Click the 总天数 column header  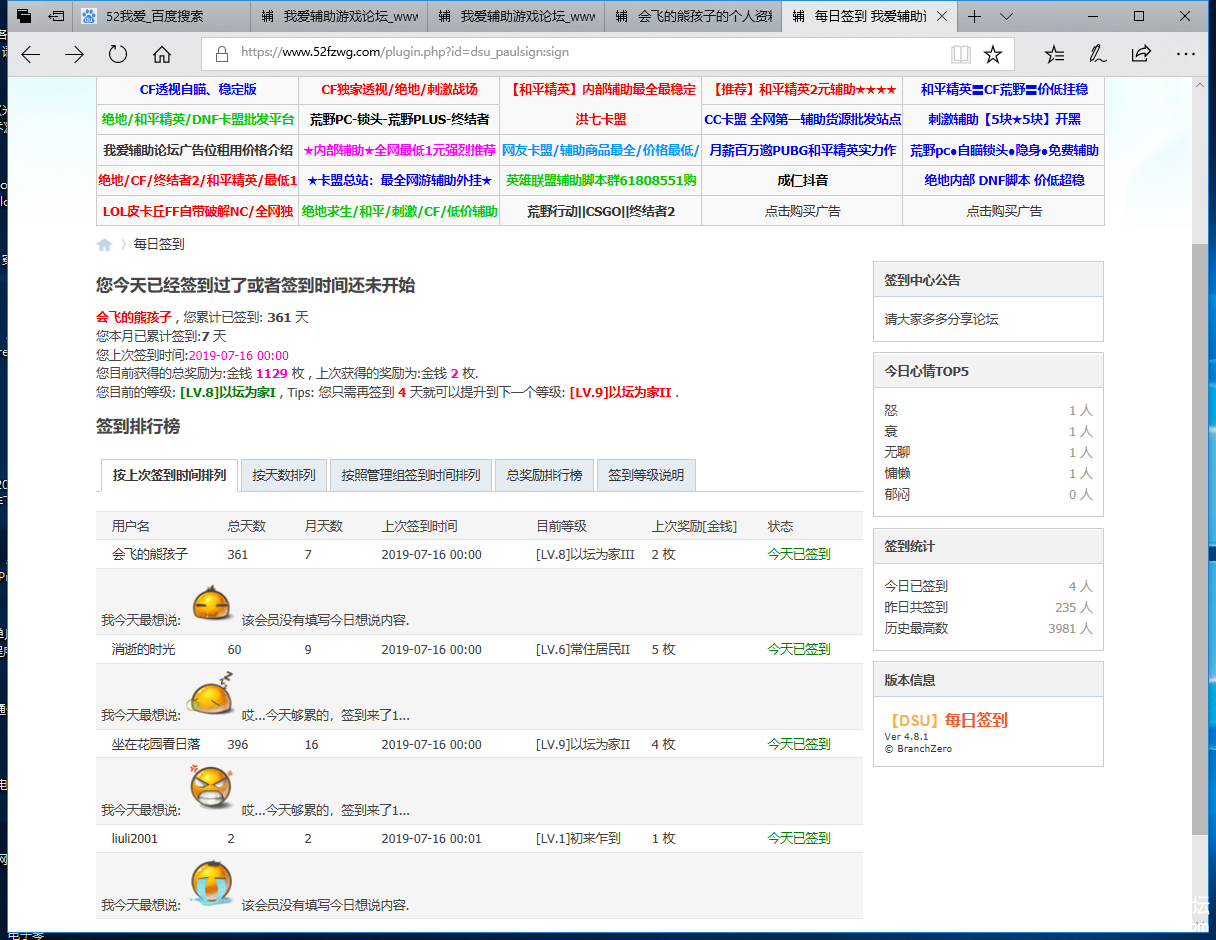click(246, 526)
